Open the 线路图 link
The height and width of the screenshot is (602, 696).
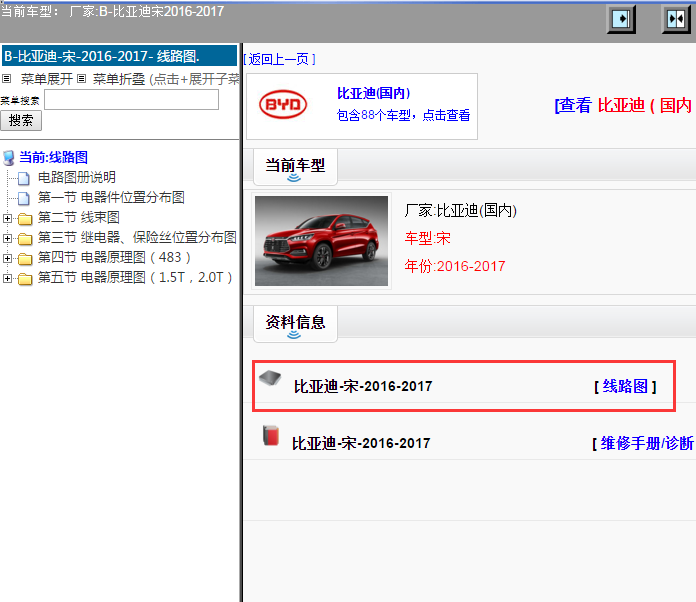625,386
